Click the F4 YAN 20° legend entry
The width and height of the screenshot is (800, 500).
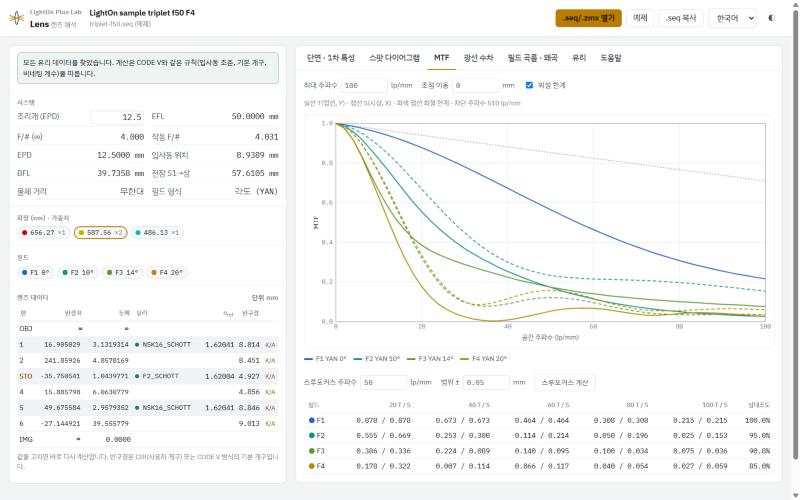(x=484, y=359)
